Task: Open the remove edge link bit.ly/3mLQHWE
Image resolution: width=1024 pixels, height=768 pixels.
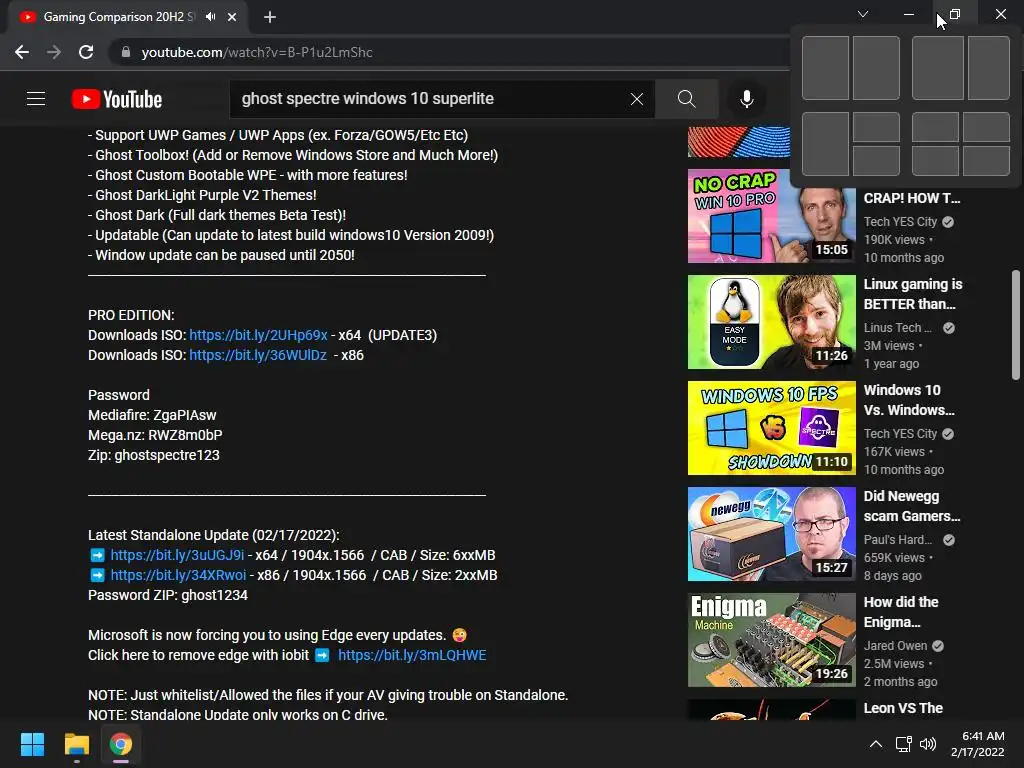Action: point(412,655)
